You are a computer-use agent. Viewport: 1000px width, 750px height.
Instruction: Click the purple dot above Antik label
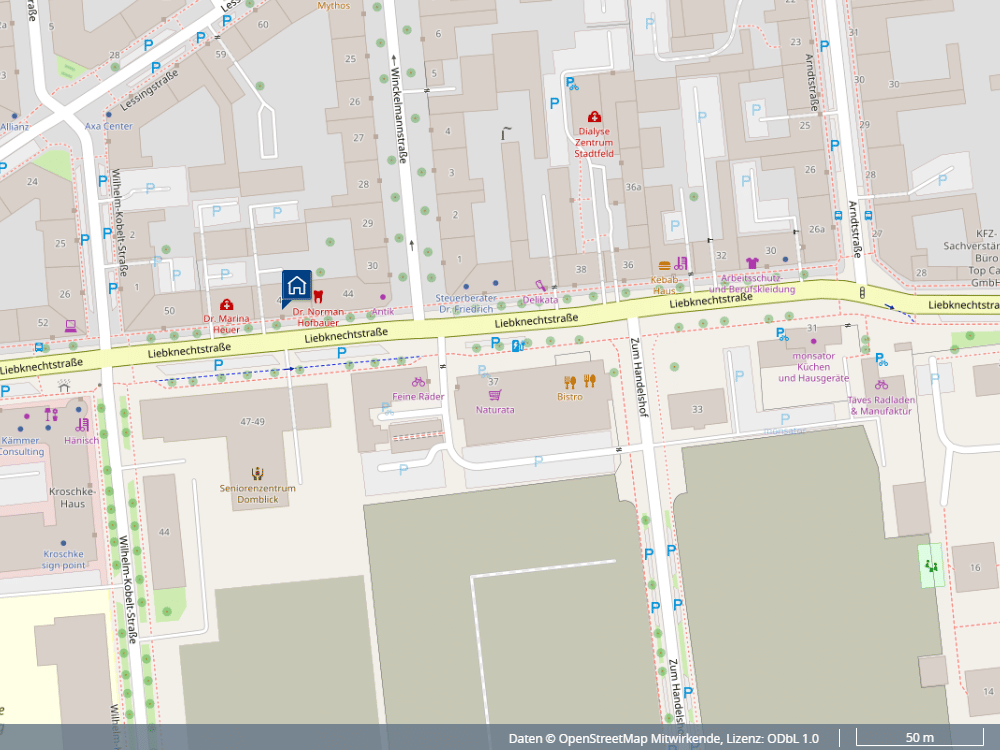pyautogui.click(x=383, y=297)
